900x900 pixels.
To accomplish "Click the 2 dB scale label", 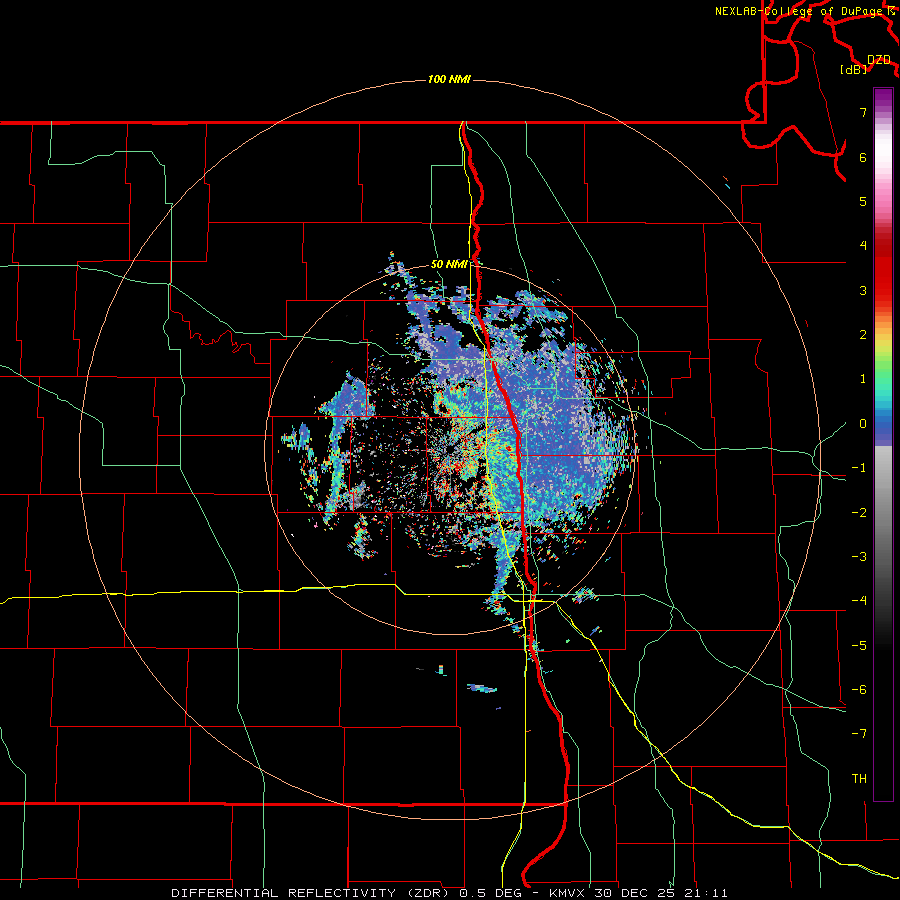I will [863, 335].
